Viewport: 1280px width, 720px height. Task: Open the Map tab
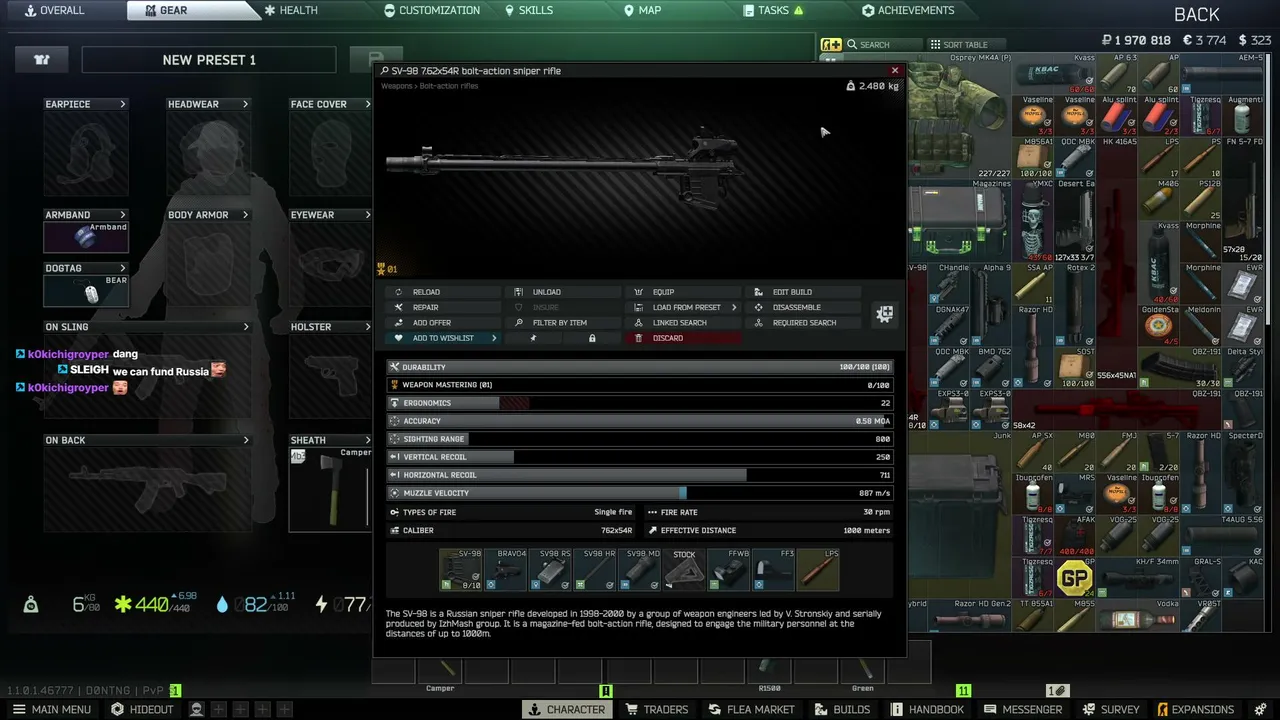[643, 10]
